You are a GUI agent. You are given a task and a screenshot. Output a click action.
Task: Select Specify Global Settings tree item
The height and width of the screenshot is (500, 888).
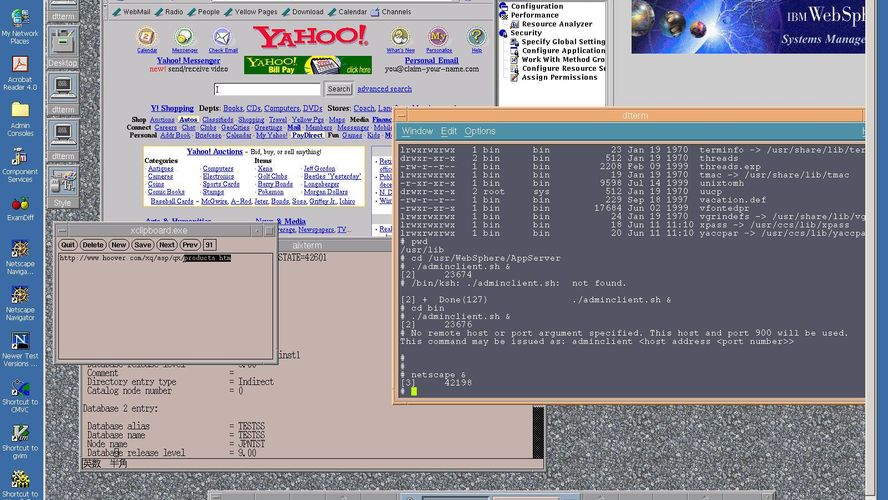point(563,42)
